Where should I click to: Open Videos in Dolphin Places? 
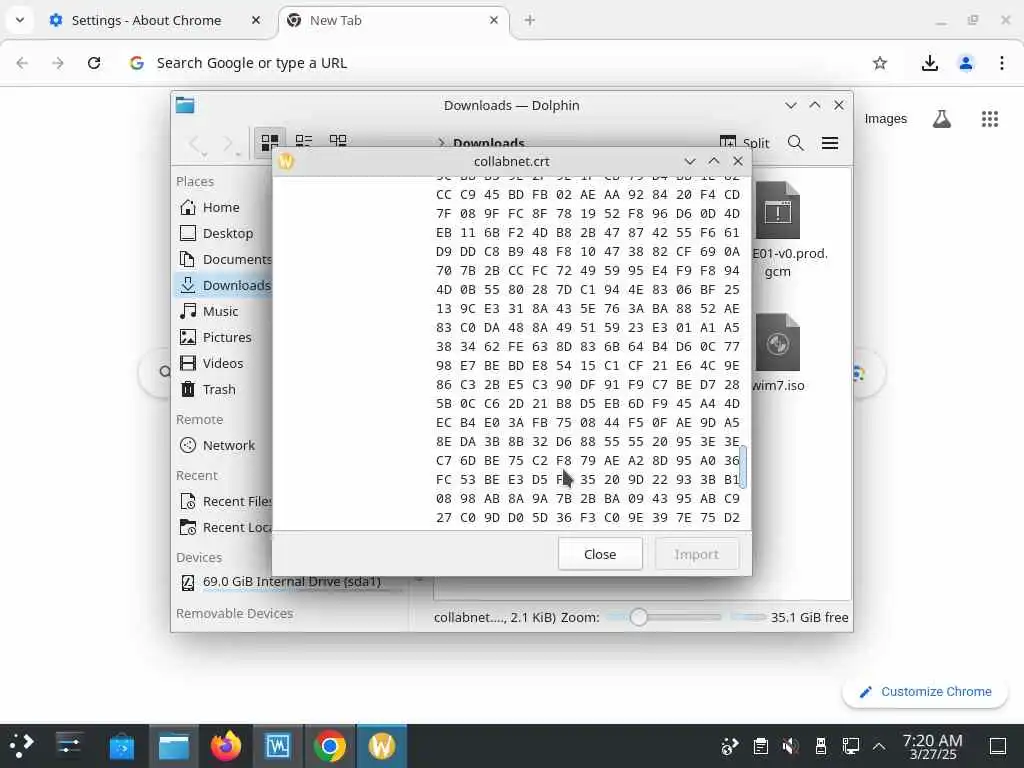pyautogui.click(x=223, y=364)
